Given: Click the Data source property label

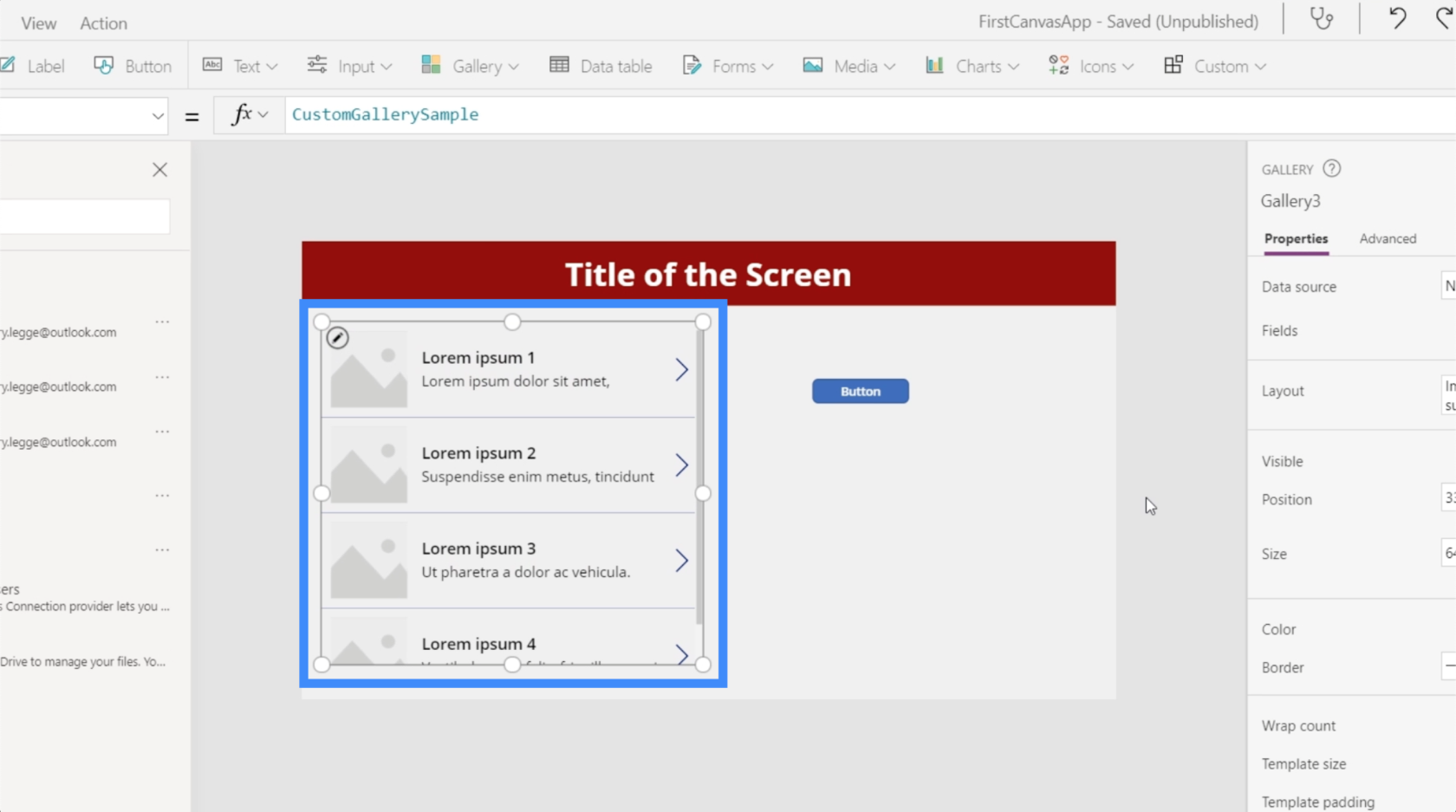Looking at the screenshot, I should coord(1298,287).
